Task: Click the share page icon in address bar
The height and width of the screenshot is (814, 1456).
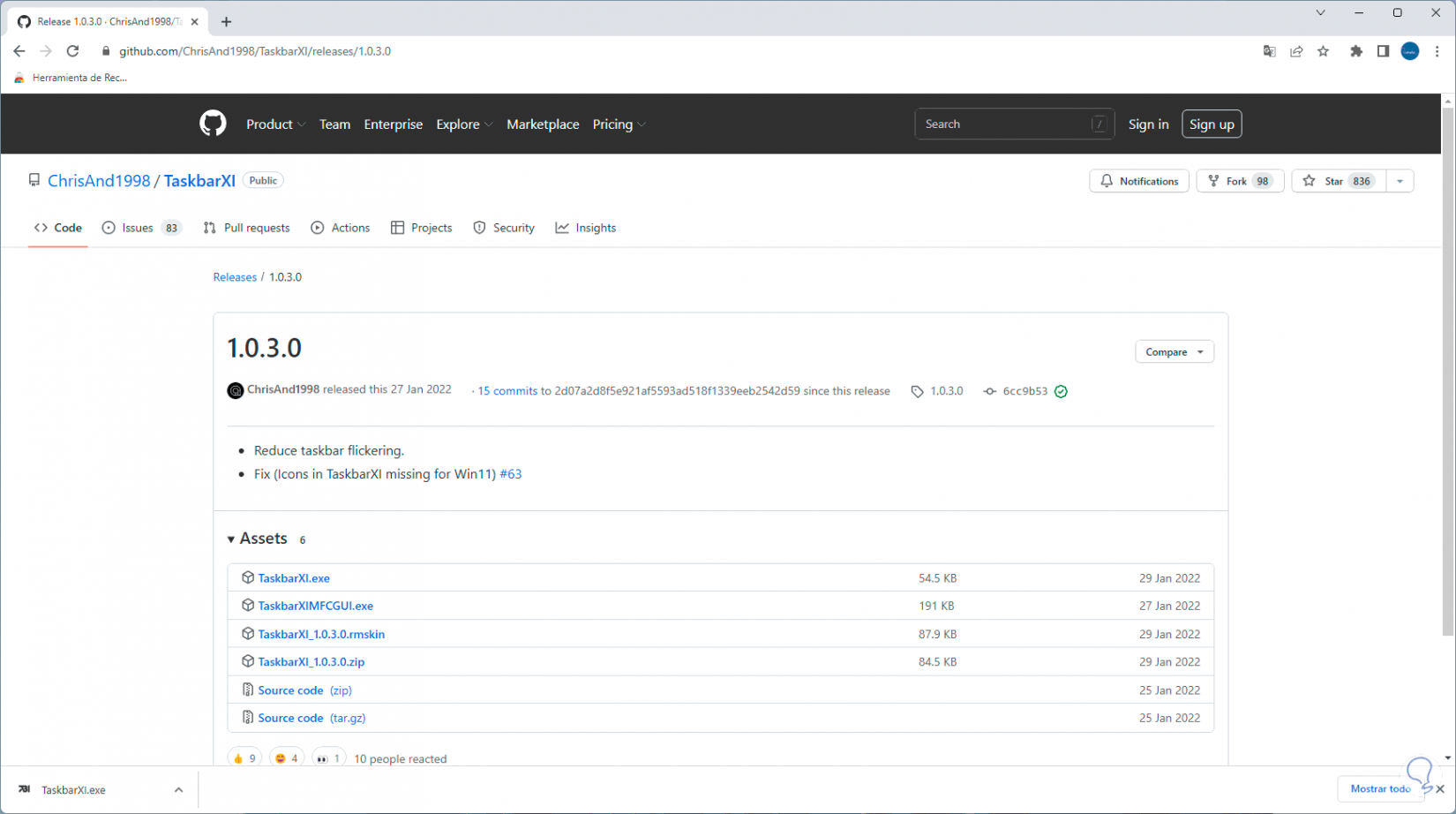Action: pos(1296,51)
